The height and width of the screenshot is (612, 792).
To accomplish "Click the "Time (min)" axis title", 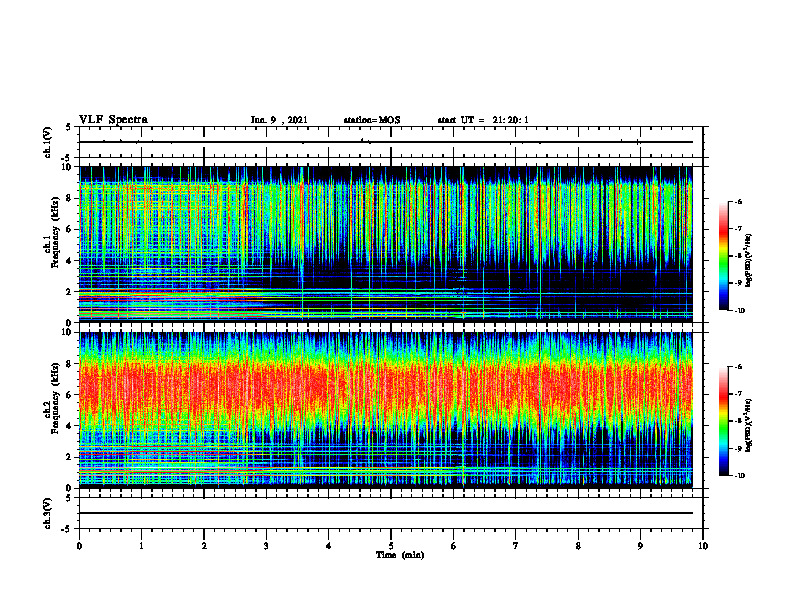I will [400, 555].
